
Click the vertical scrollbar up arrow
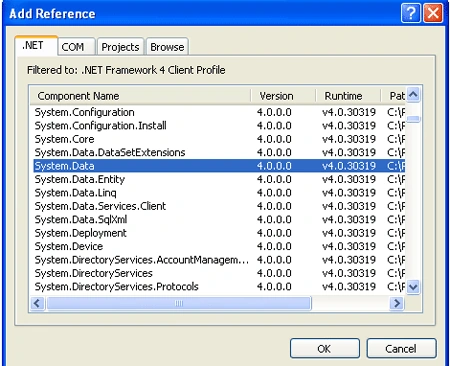click(413, 95)
